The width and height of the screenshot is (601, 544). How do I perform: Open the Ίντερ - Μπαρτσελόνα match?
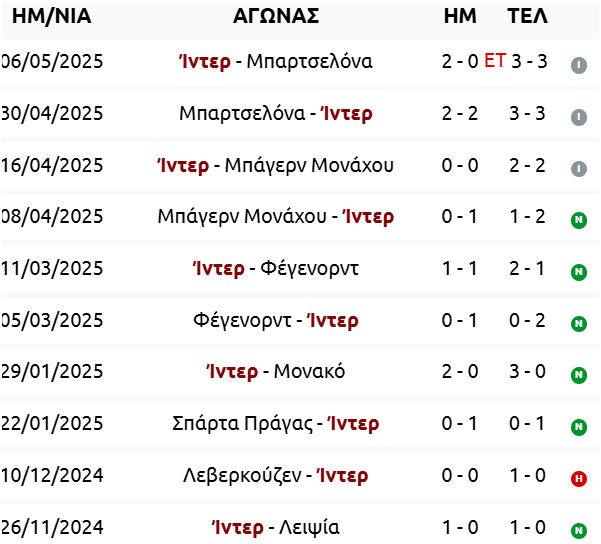(x=276, y=61)
